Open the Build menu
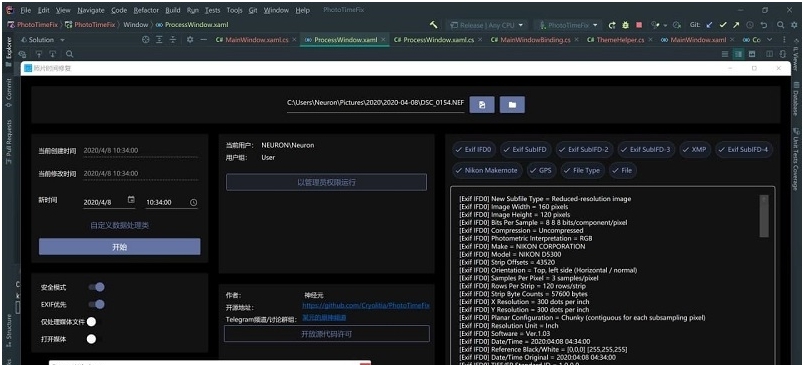This screenshot has width=804, height=365. pos(173,10)
